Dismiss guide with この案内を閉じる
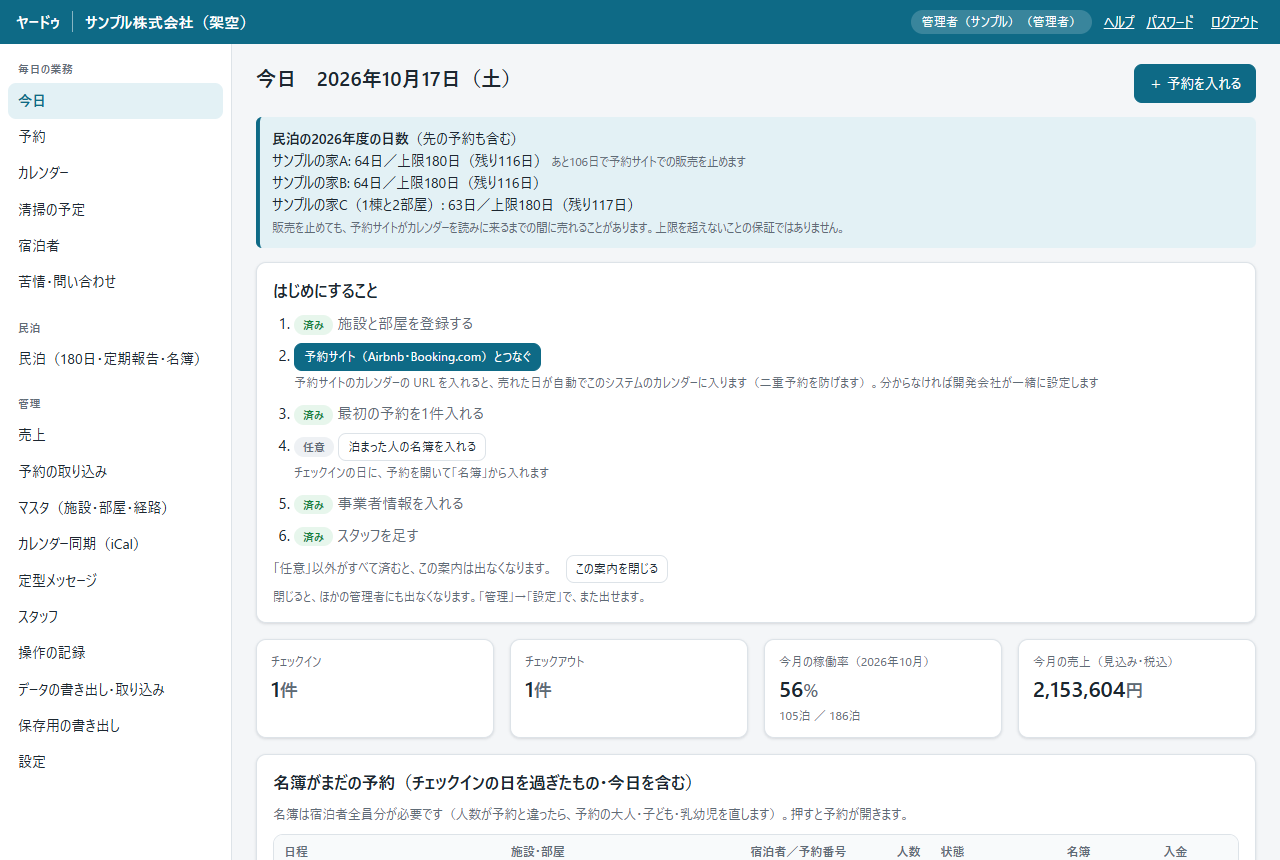This screenshot has width=1280, height=860. 617,569
